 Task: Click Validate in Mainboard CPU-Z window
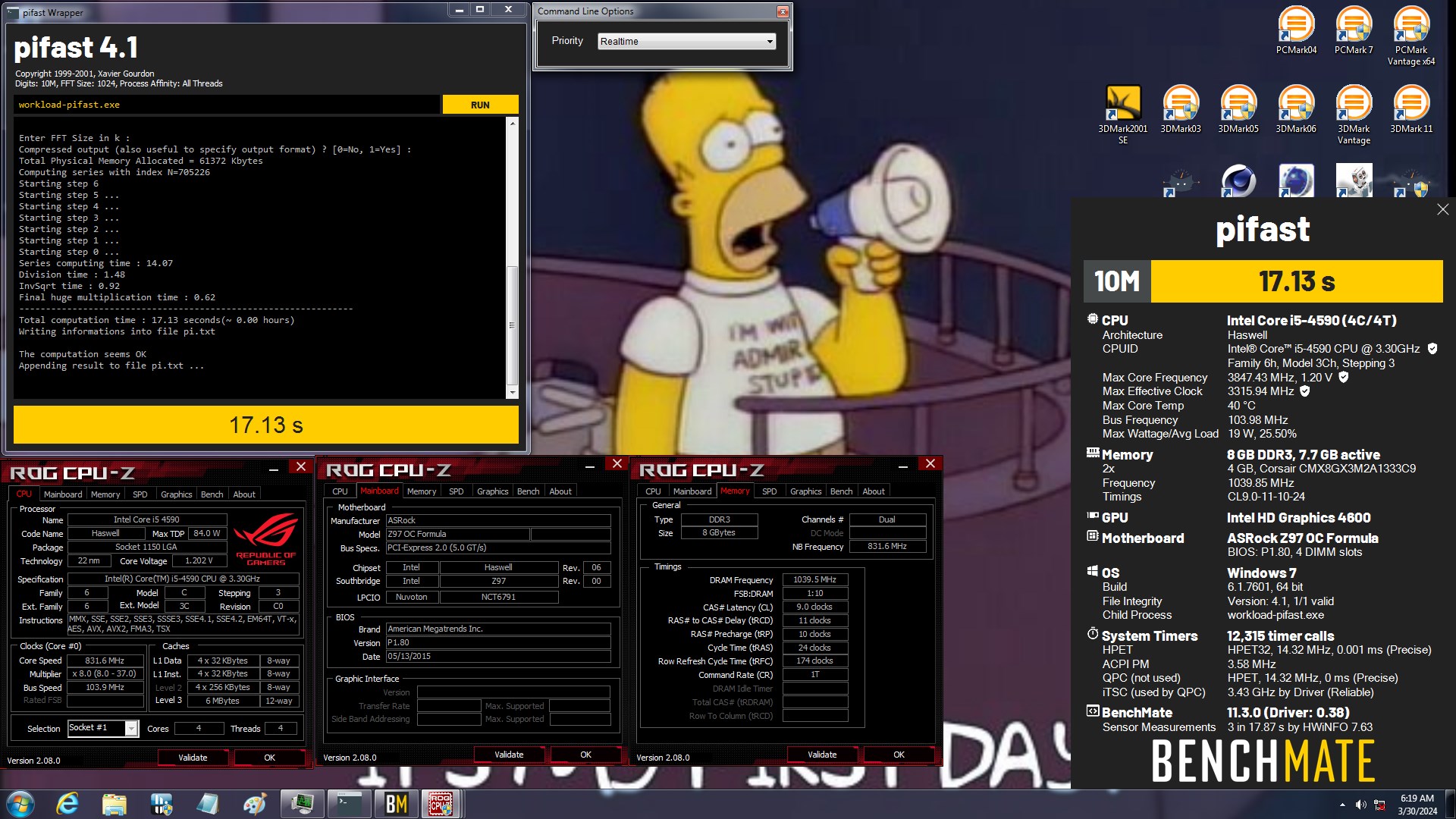point(509,755)
